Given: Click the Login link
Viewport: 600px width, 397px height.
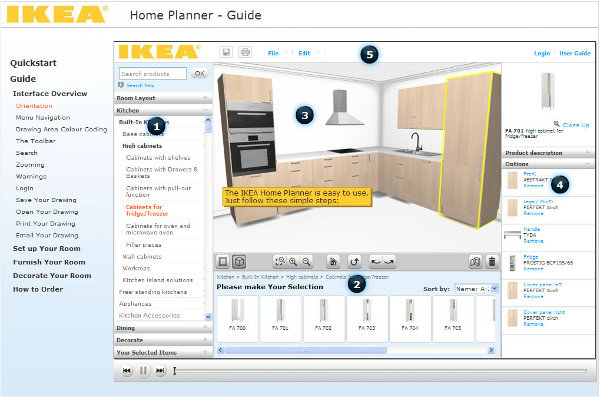Looking at the screenshot, I should (x=542, y=53).
